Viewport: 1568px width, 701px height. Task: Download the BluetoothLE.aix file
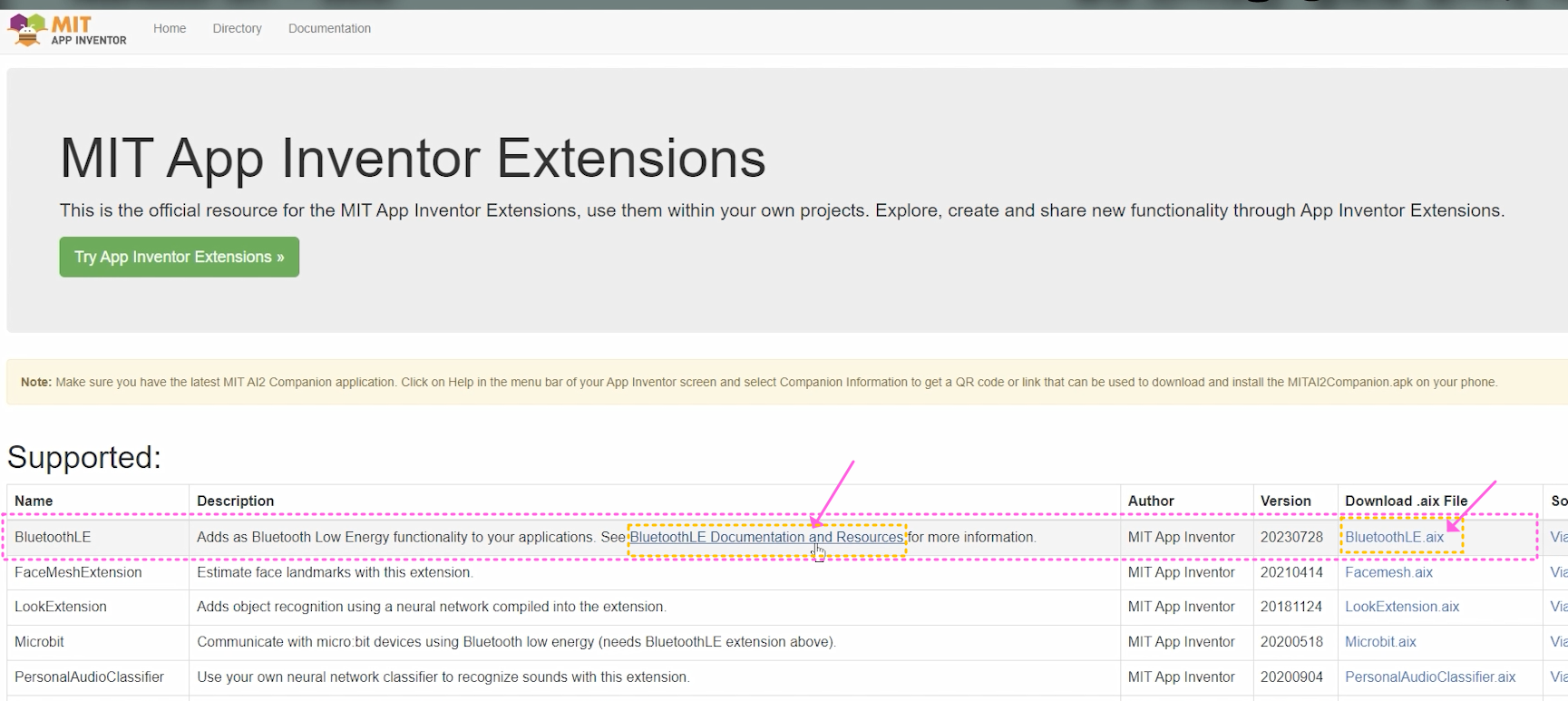(x=1394, y=537)
